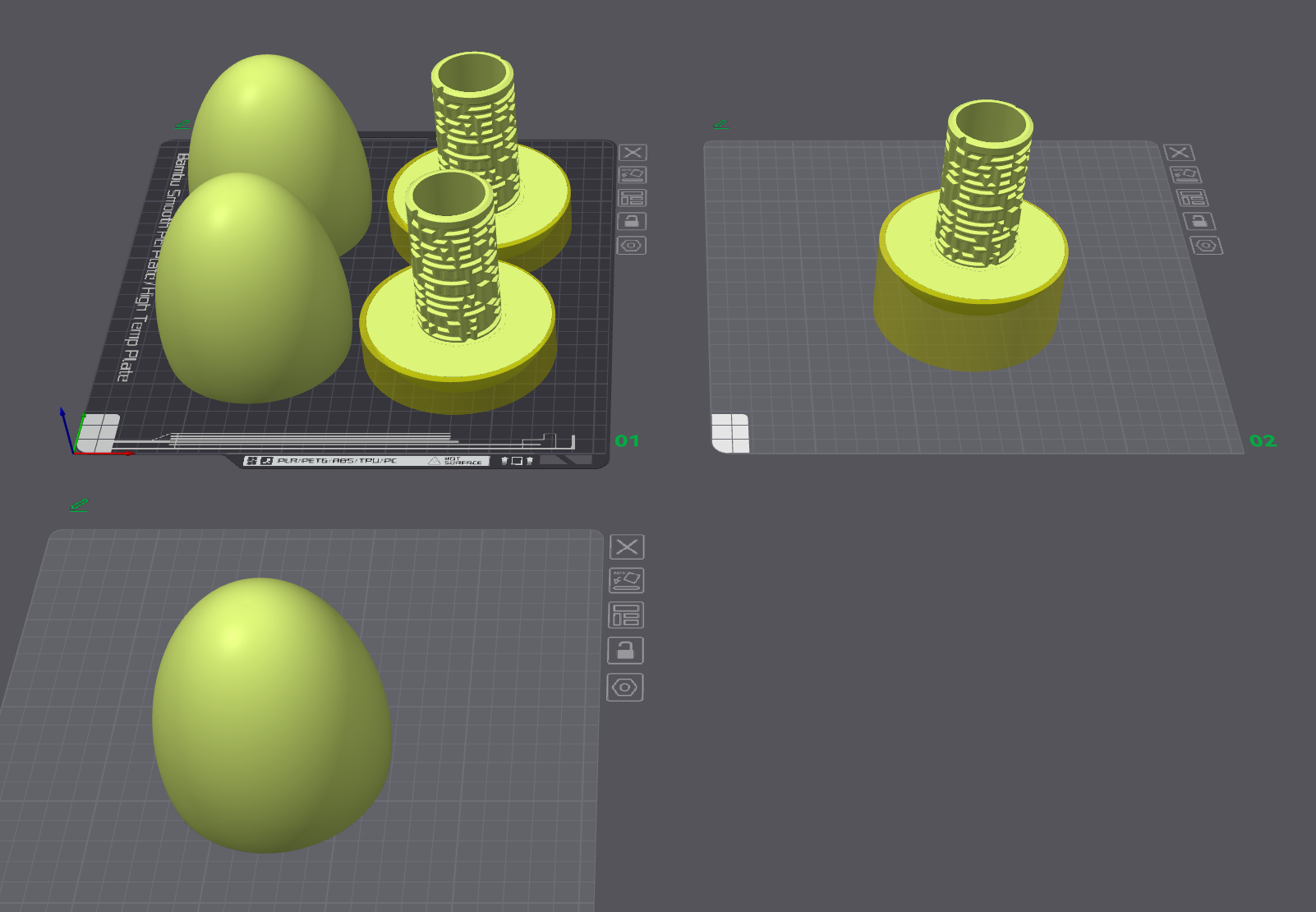Click the green 02 plate number
The height and width of the screenshot is (912, 1316).
pyautogui.click(x=1263, y=441)
